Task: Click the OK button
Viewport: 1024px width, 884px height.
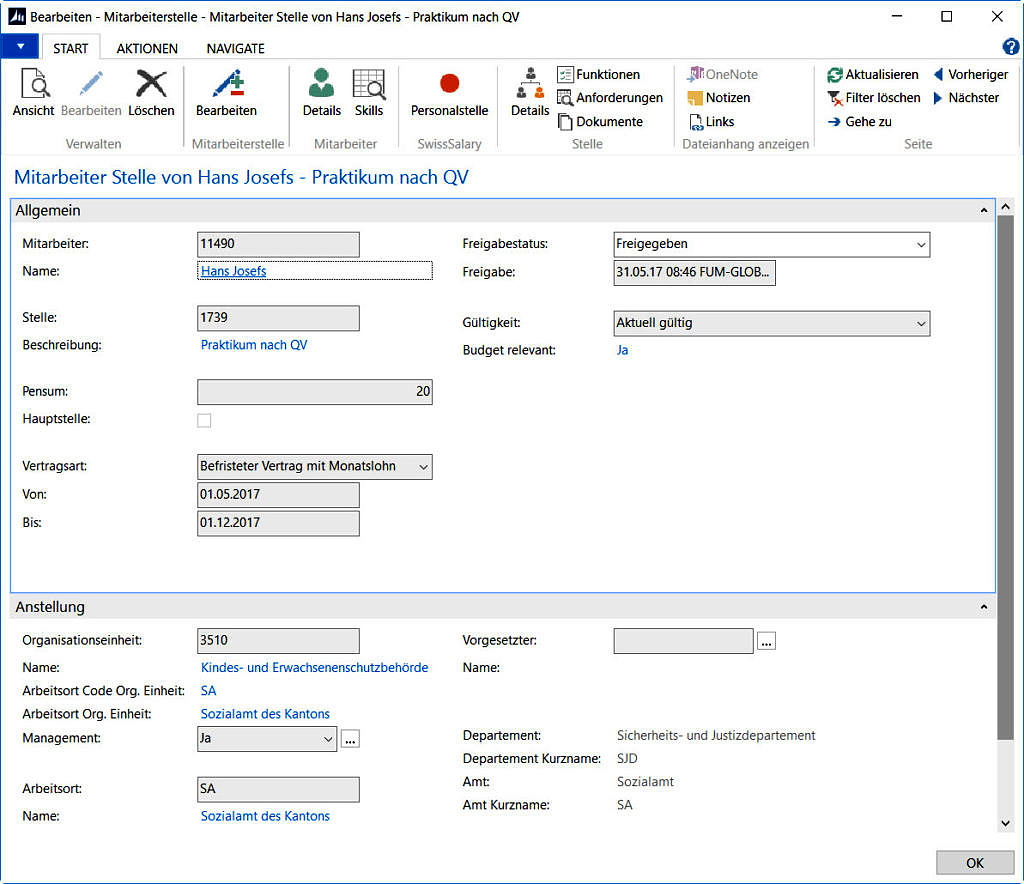Action: click(x=974, y=863)
